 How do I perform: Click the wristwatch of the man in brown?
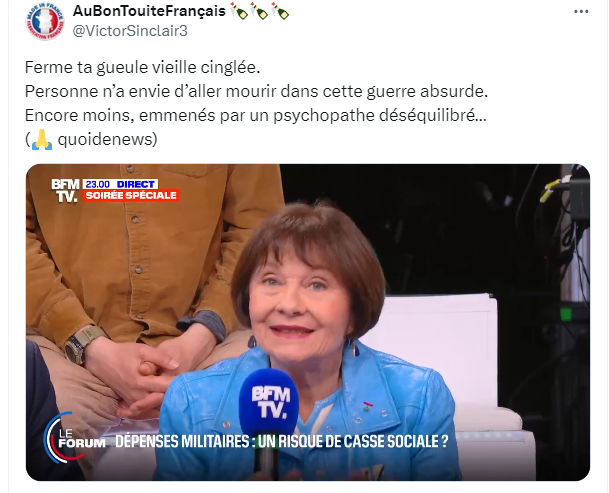85,344
